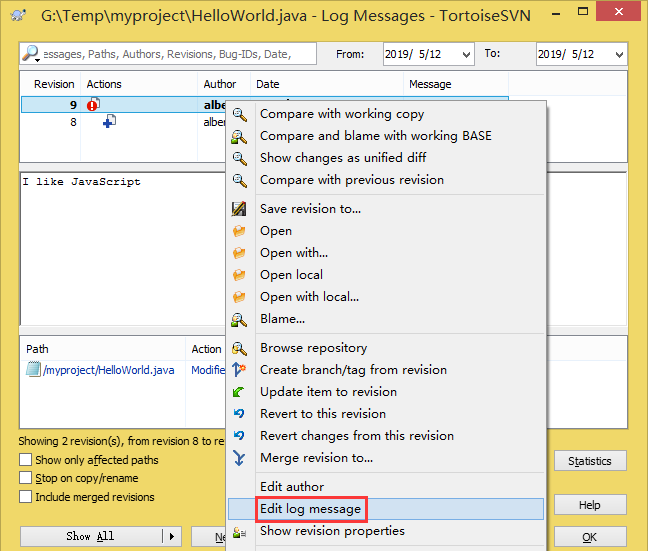Screen dimensions: 655x551
Task: Choose Show revision properties
Action: pos(332,531)
